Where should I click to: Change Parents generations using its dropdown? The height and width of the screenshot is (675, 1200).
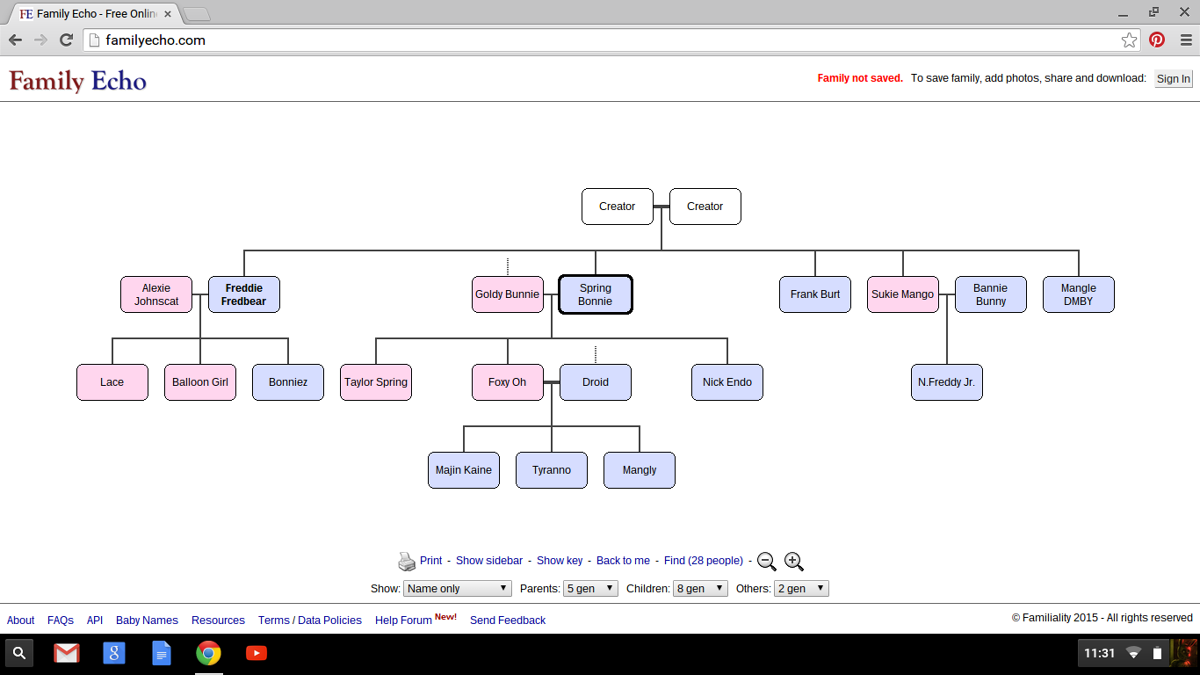590,588
